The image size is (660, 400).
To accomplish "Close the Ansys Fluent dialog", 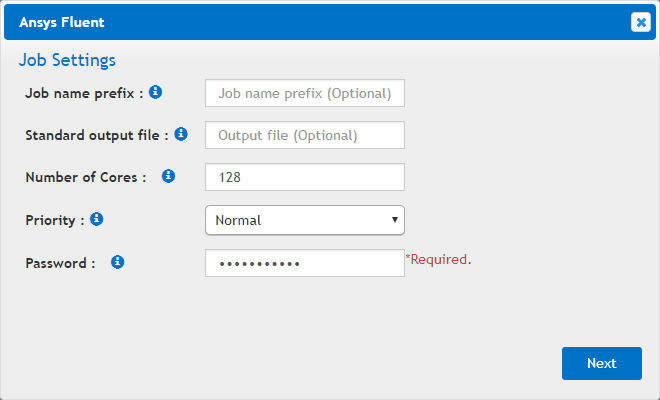I will click(x=640, y=22).
